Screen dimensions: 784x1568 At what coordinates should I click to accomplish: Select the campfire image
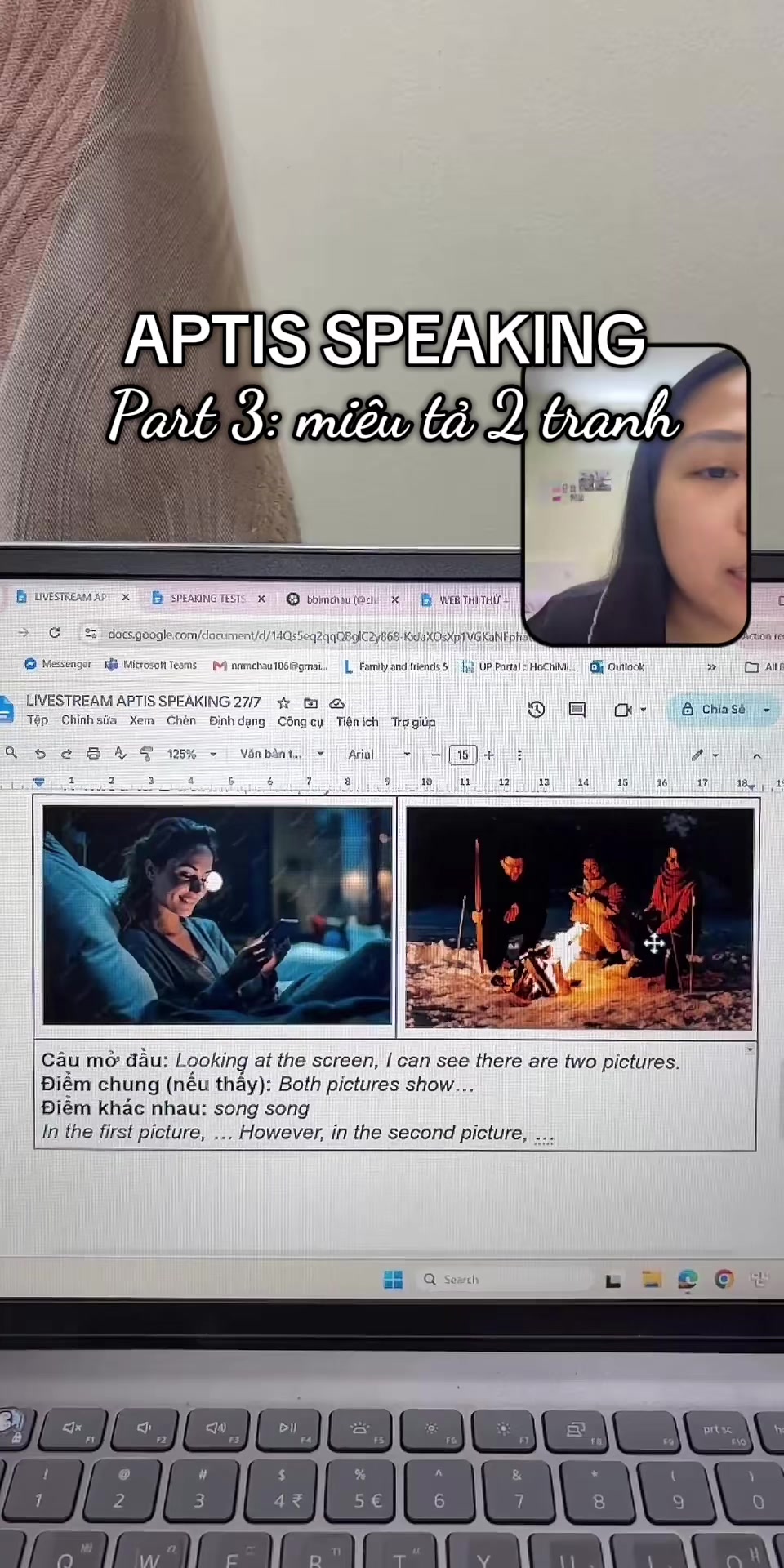580,918
